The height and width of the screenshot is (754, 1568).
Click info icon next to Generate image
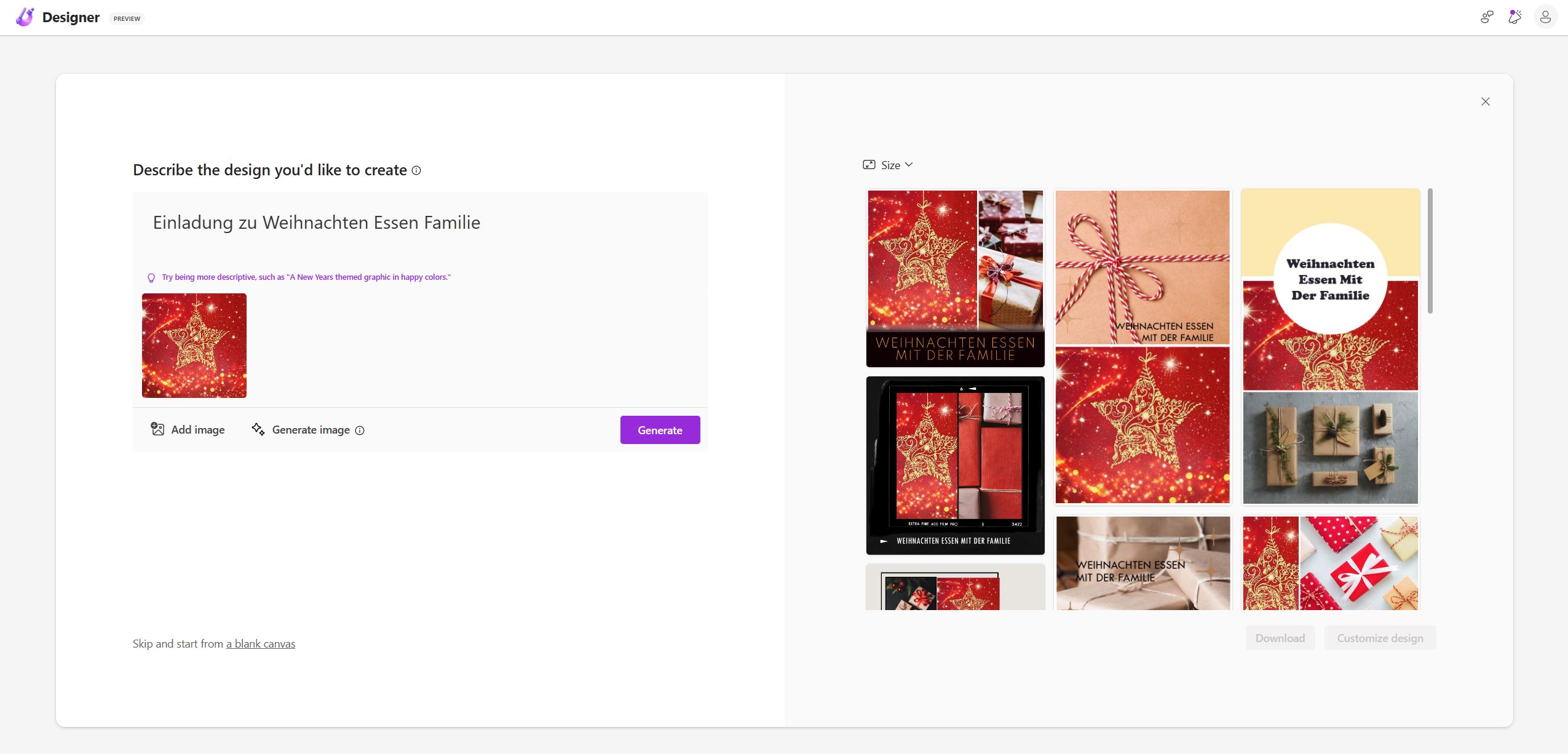[x=360, y=431]
